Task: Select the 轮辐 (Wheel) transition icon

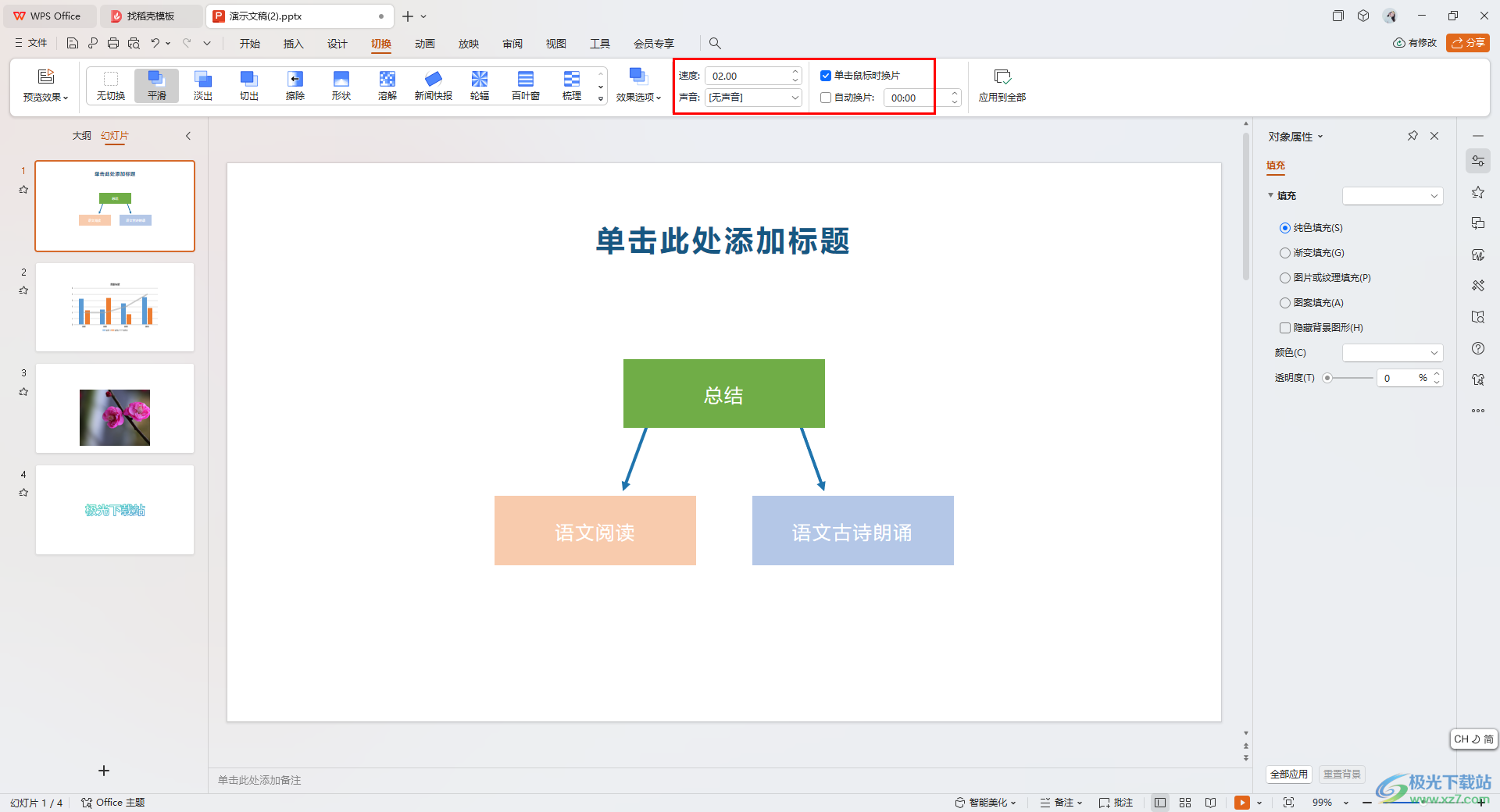Action: click(479, 84)
